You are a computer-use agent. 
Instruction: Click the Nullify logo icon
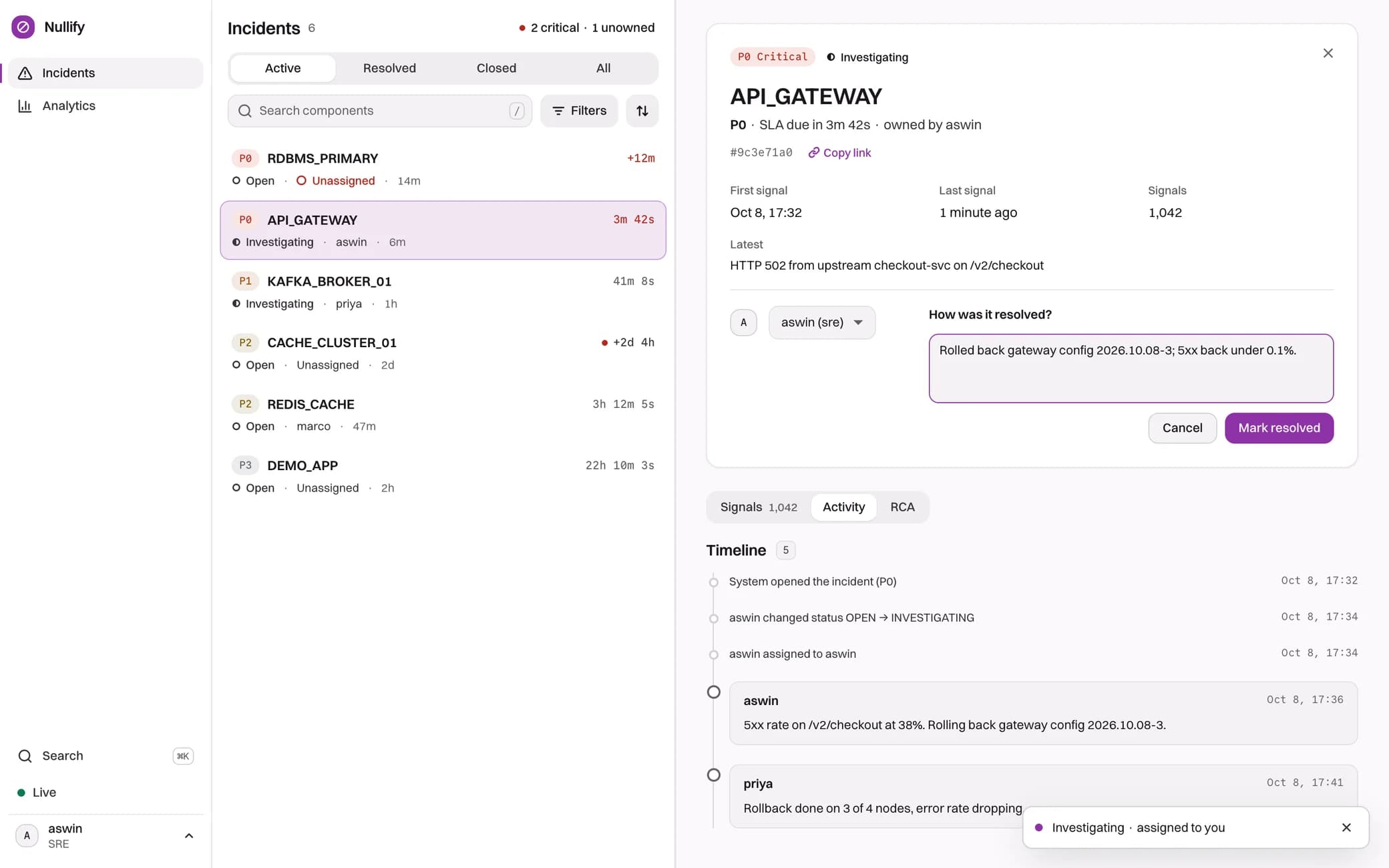point(23,27)
